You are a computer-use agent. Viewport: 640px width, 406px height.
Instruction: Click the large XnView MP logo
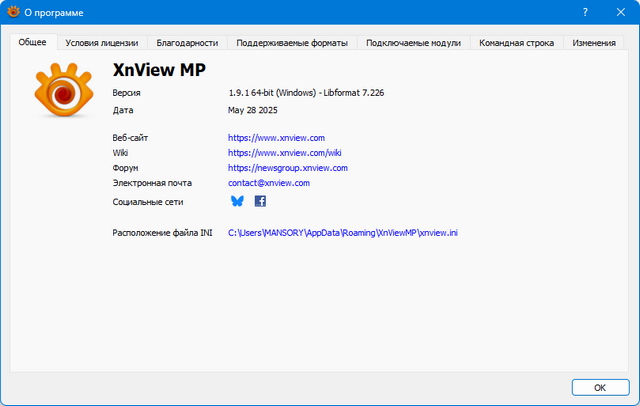(x=64, y=90)
